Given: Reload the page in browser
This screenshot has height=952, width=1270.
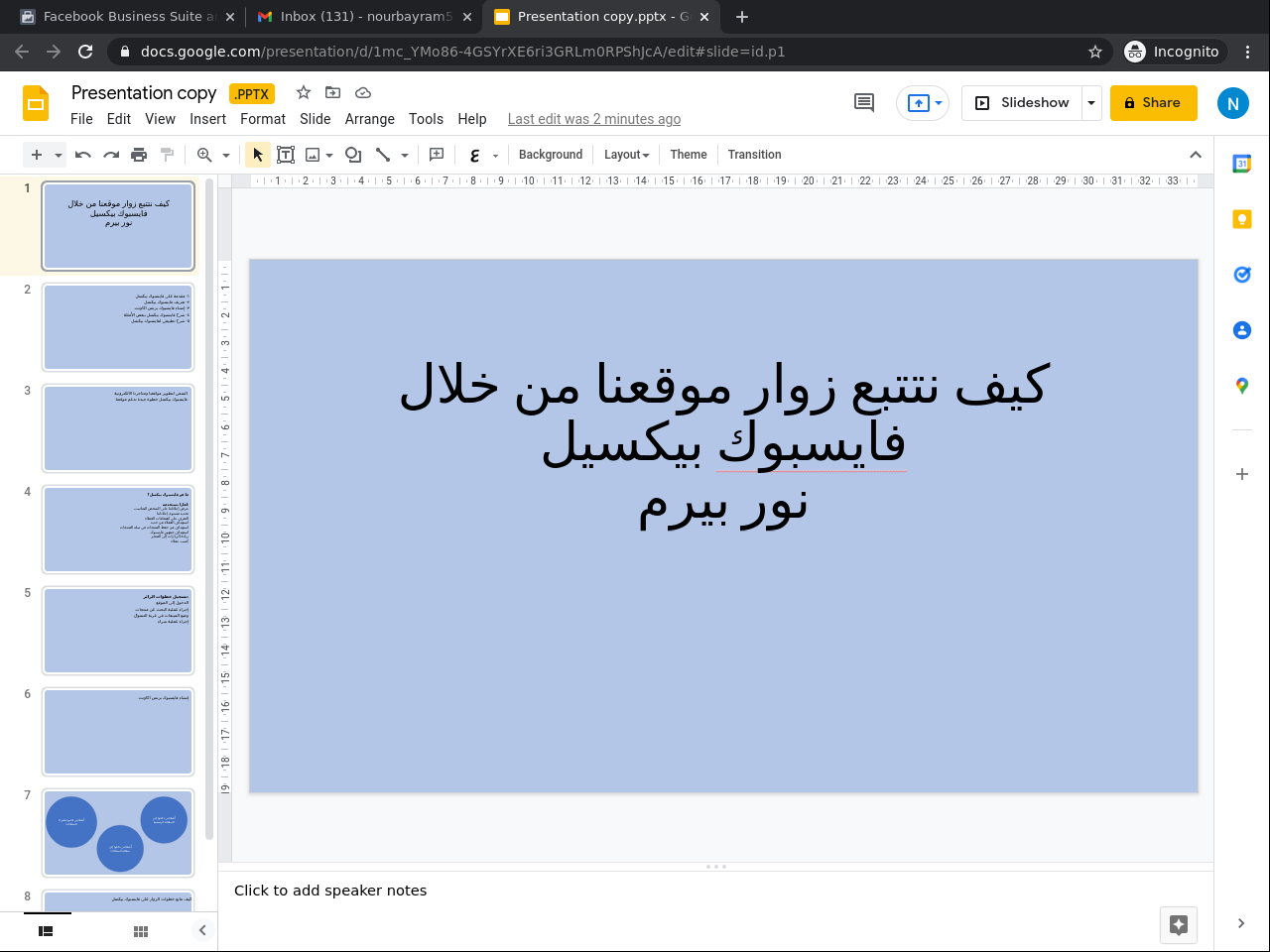Looking at the screenshot, I should click(85, 52).
